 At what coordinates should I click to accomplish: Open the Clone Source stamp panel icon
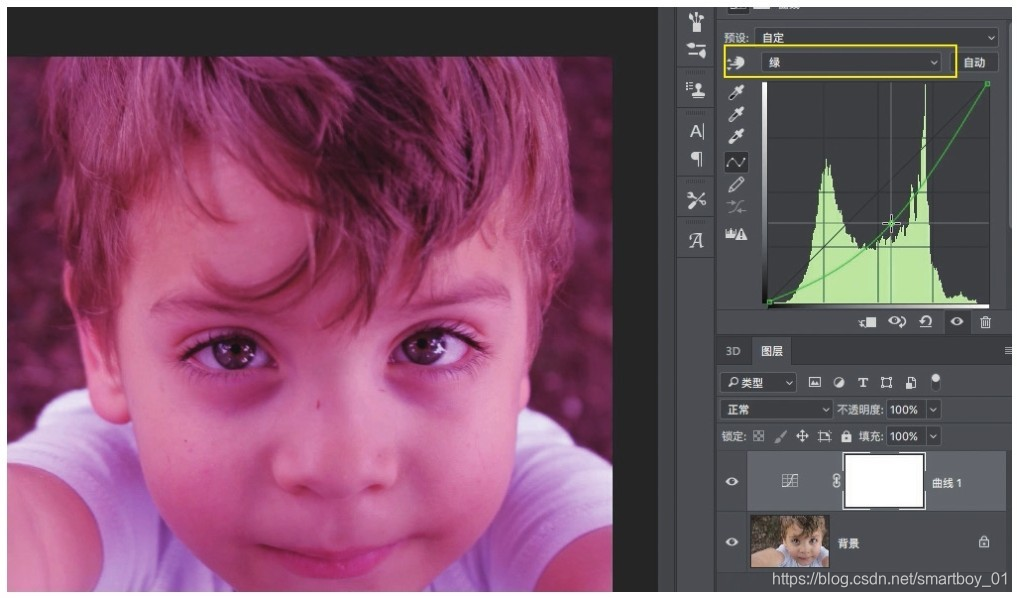tap(696, 90)
